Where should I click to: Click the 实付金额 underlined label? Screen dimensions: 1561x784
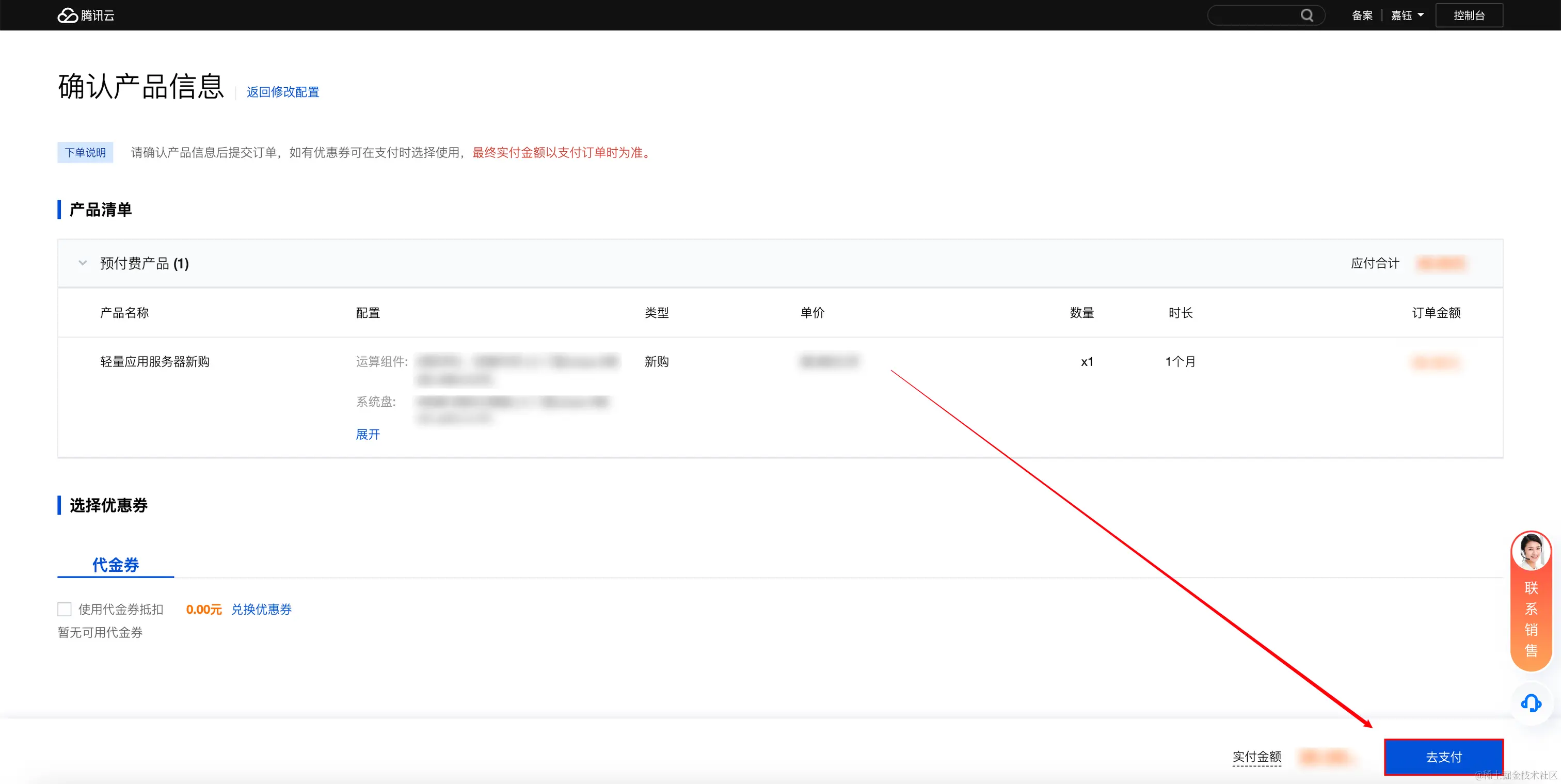[x=1256, y=756]
